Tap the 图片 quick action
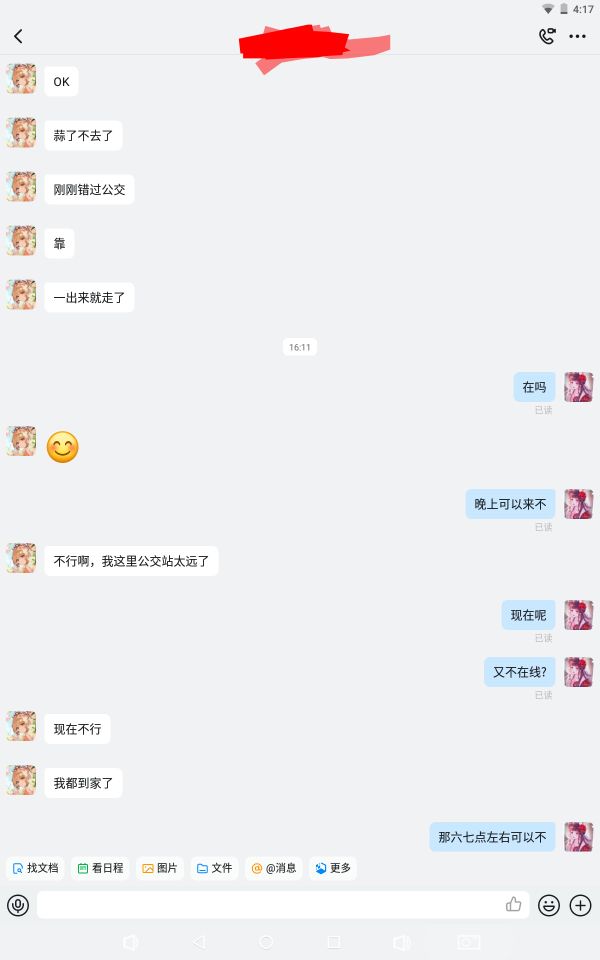Image resolution: width=600 pixels, height=960 pixels. (x=160, y=868)
